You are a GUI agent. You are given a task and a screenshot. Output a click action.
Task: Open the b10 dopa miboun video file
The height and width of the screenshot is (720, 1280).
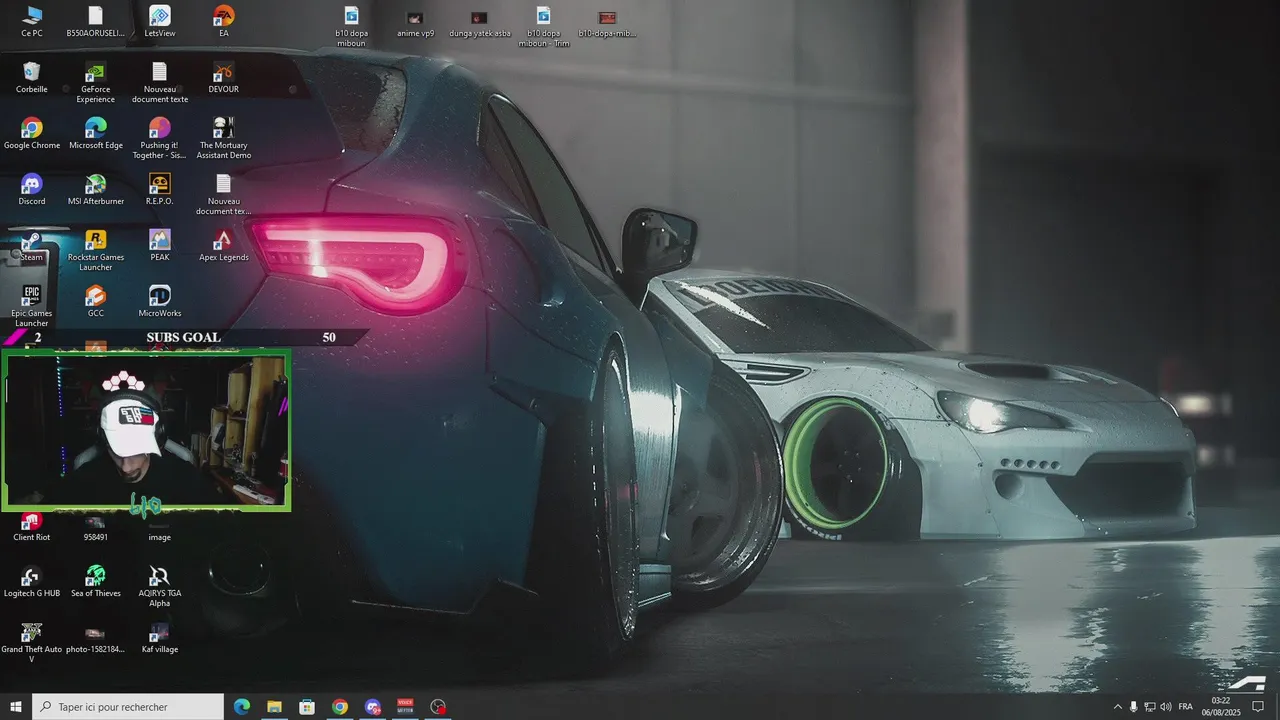(x=351, y=26)
